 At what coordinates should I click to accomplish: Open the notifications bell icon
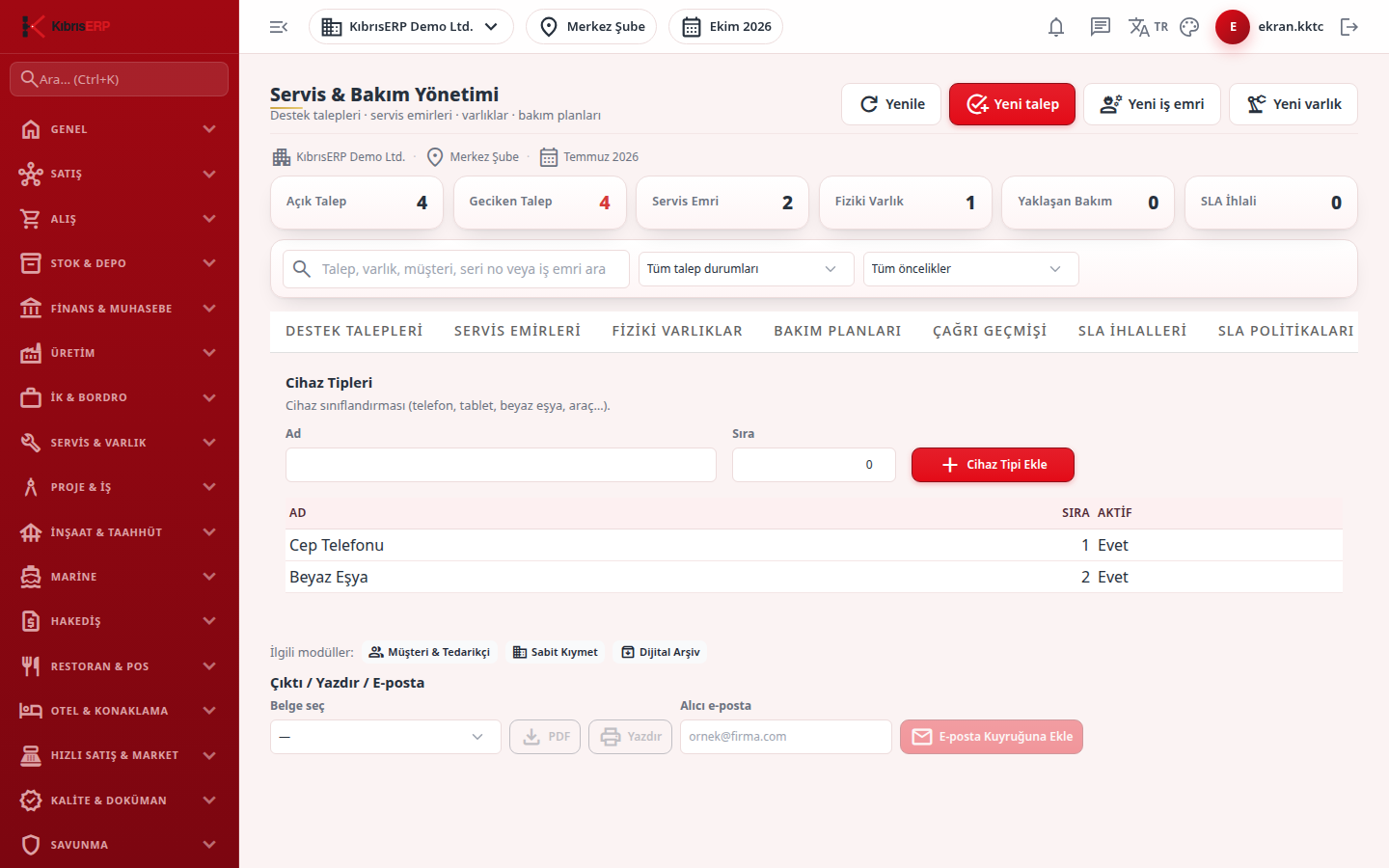pyautogui.click(x=1056, y=27)
